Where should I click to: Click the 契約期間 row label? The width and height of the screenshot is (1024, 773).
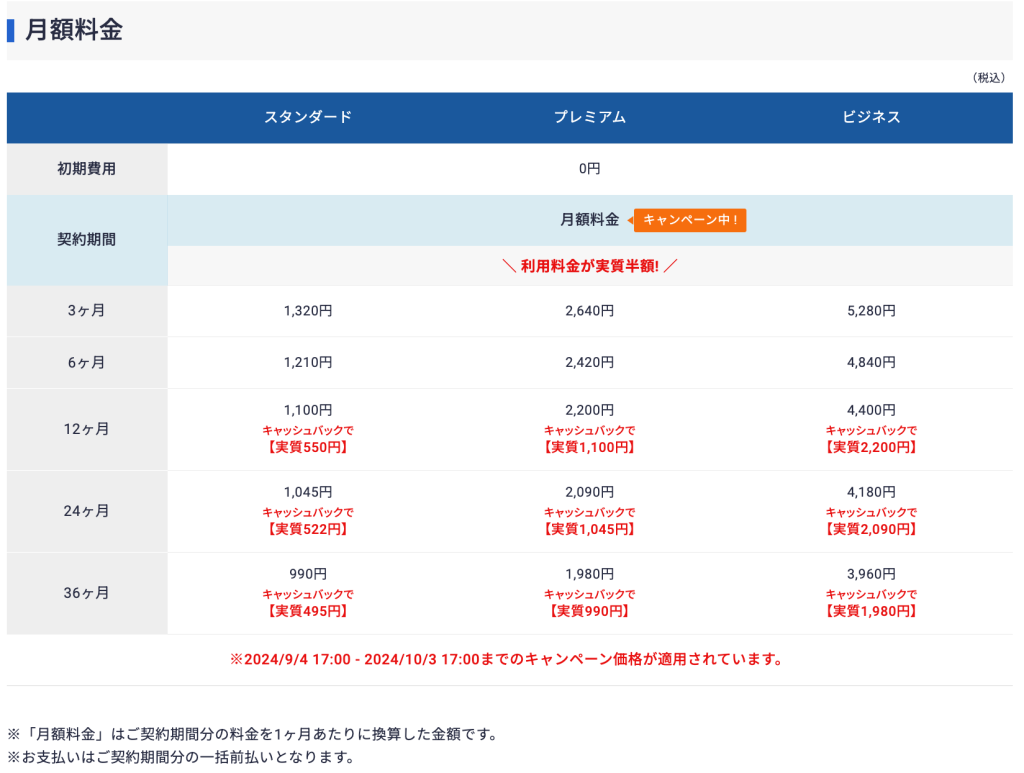point(87,240)
